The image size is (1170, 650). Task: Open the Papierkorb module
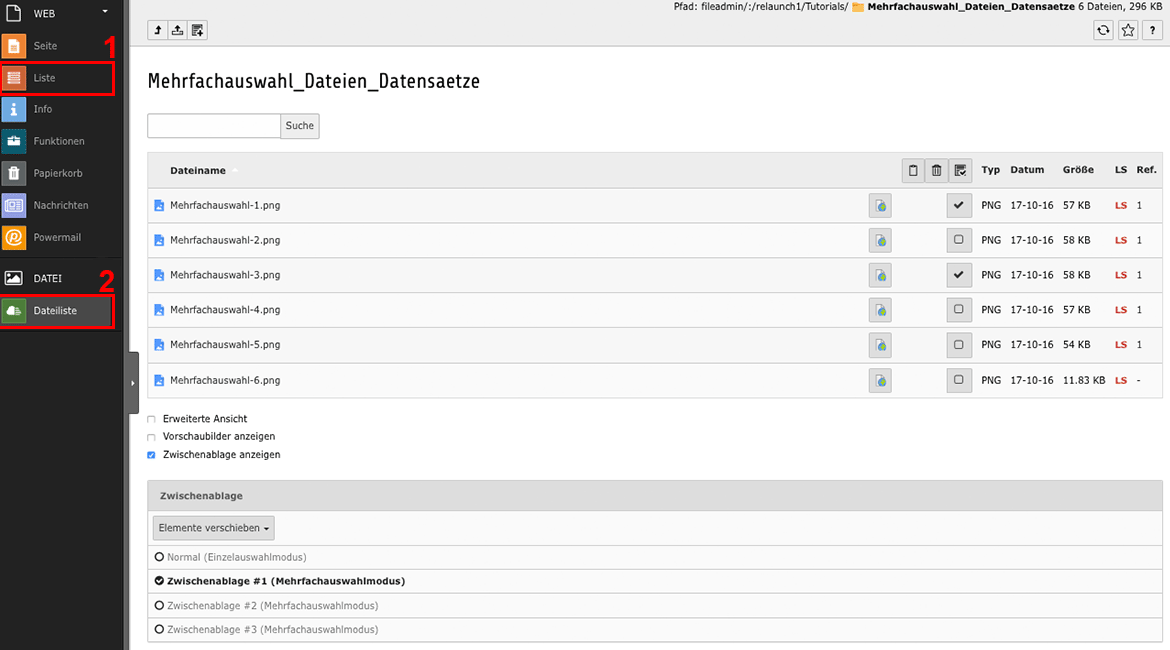pos(57,173)
